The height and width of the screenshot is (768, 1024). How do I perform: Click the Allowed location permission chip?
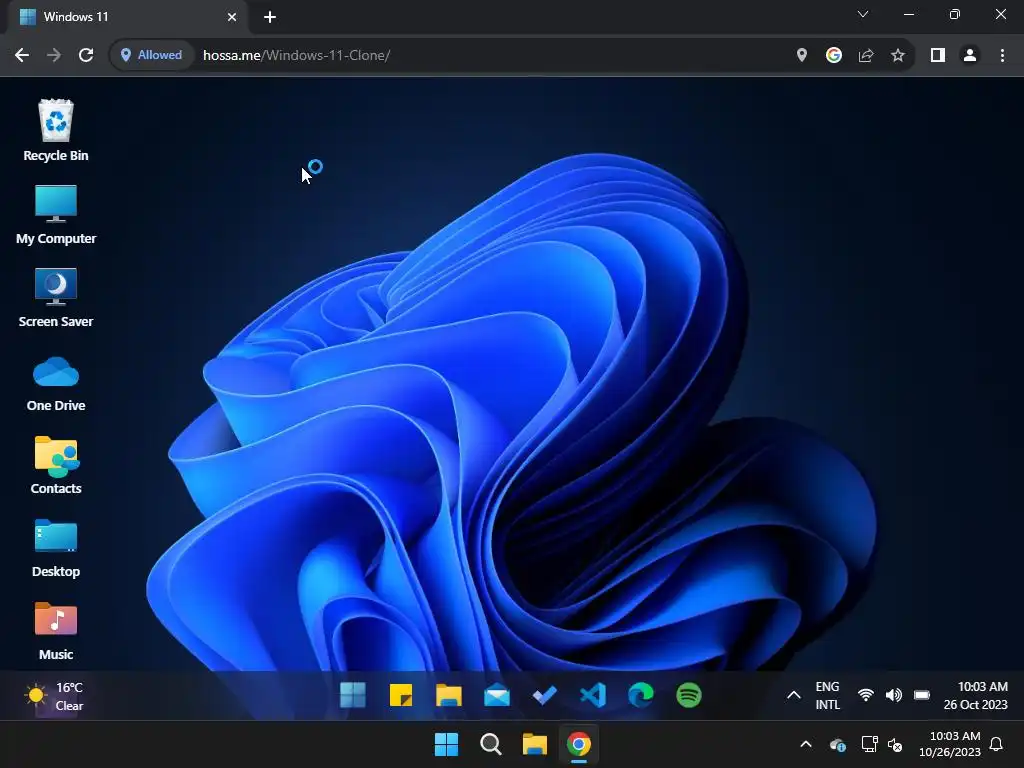click(x=152, y=56)
